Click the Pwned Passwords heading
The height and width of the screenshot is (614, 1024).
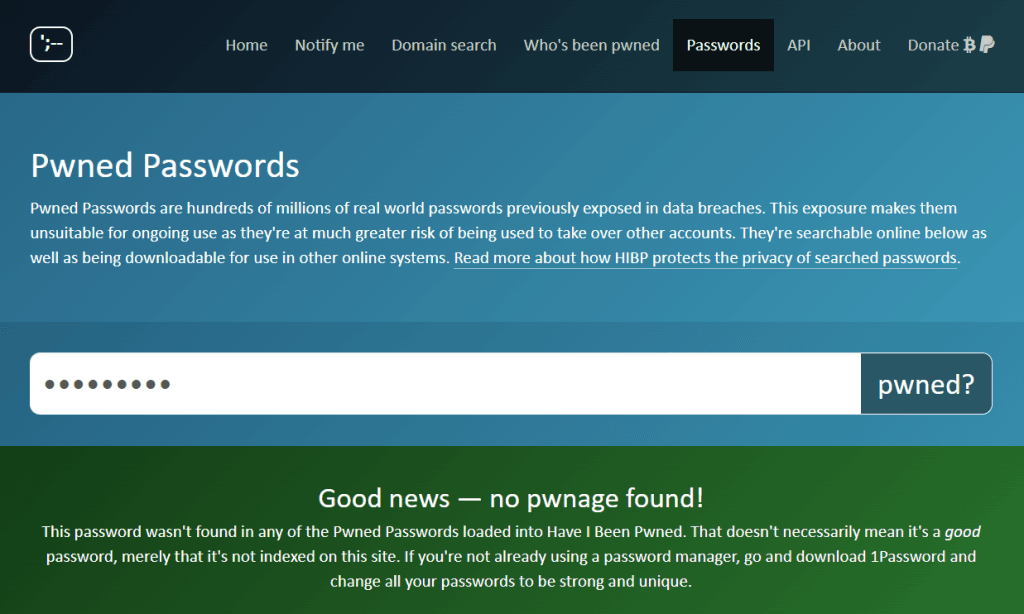[165, 165]
